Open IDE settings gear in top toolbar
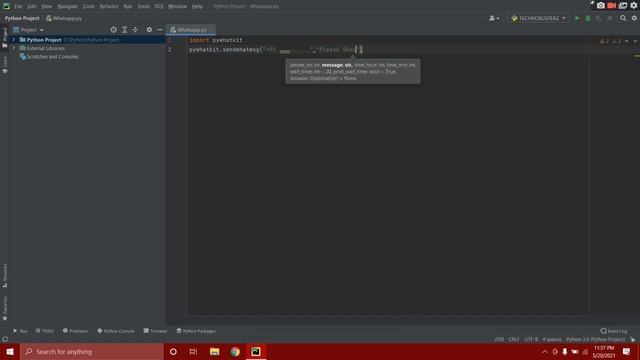The width and height of the screenshot is (640, 360). 634,18
